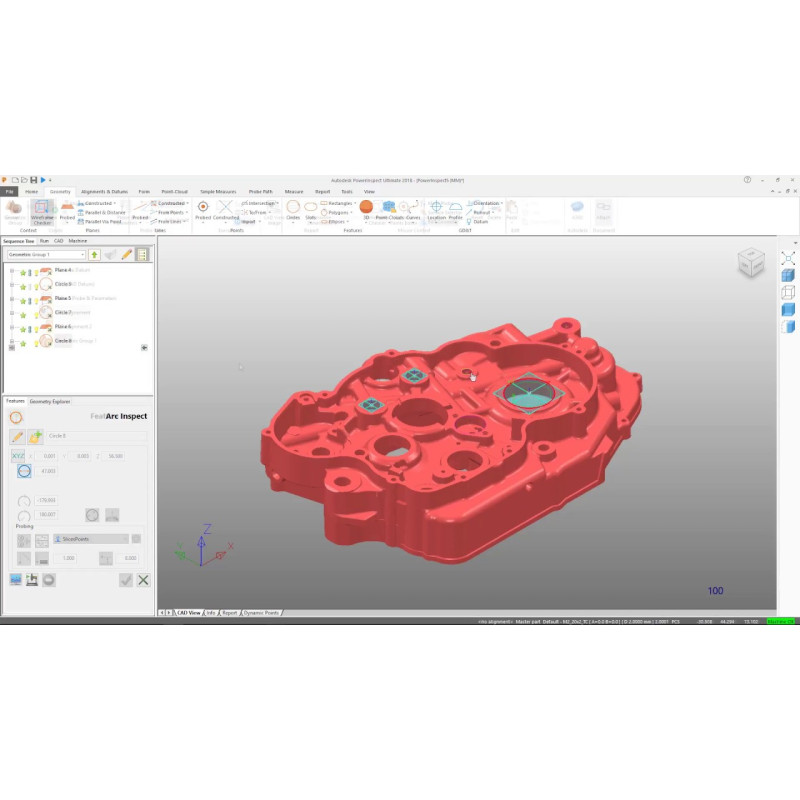Choose the wireframe box view icon
Image resolution: width=800 pixels, height=800 pixels.
(x=788, y=292)
